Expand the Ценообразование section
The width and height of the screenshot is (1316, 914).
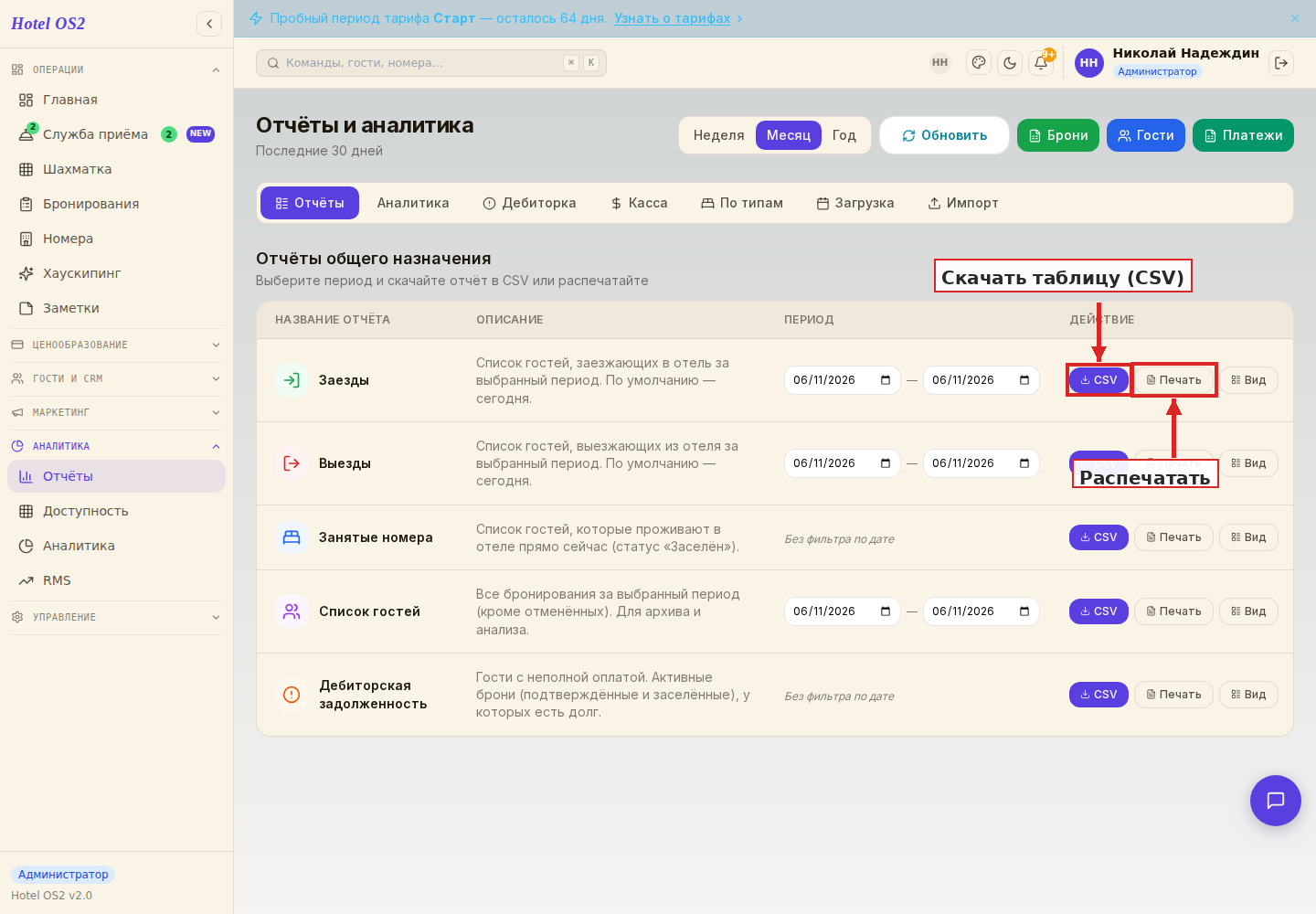116,345
